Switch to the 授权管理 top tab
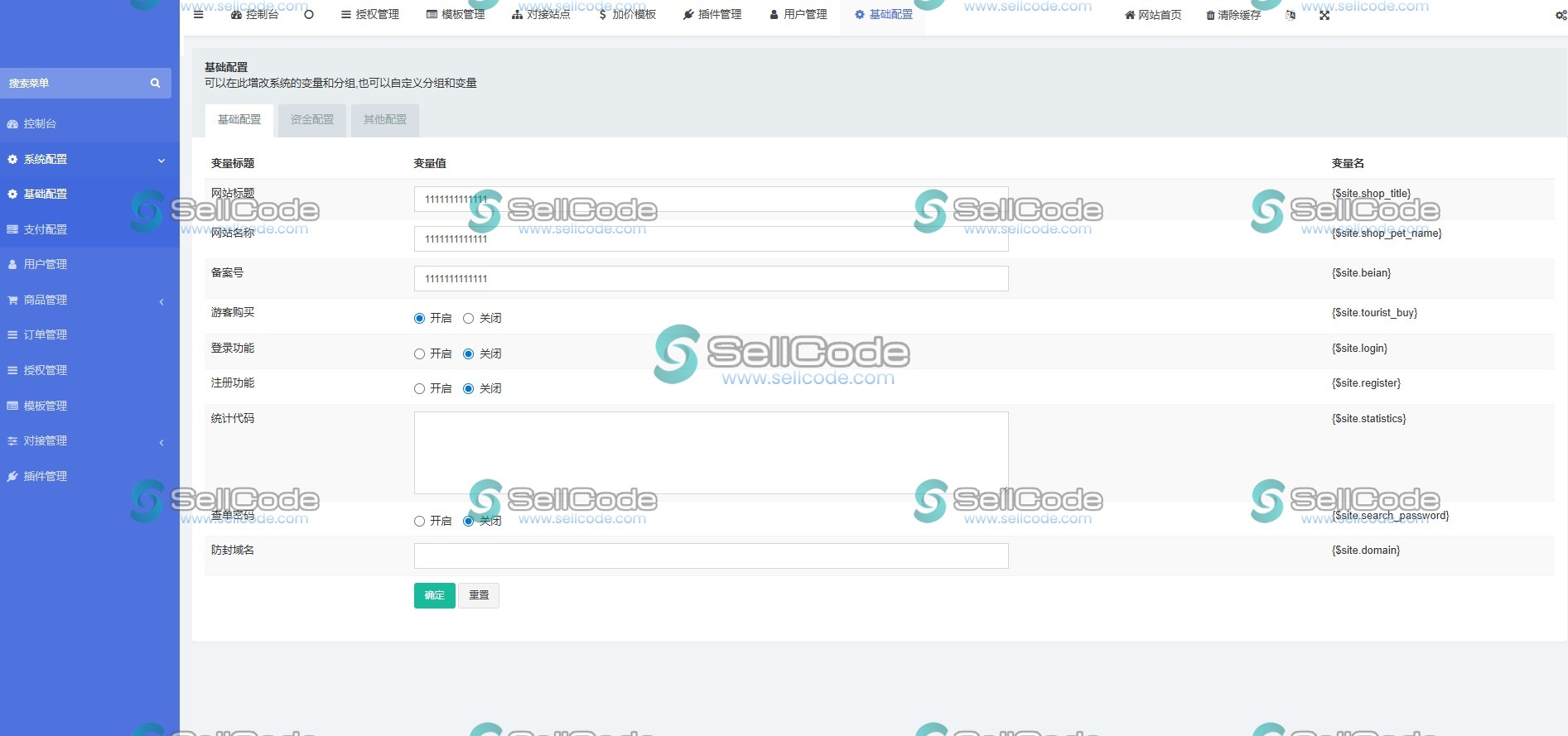This screenshot has height=736, width=1568. pos(369,14)
